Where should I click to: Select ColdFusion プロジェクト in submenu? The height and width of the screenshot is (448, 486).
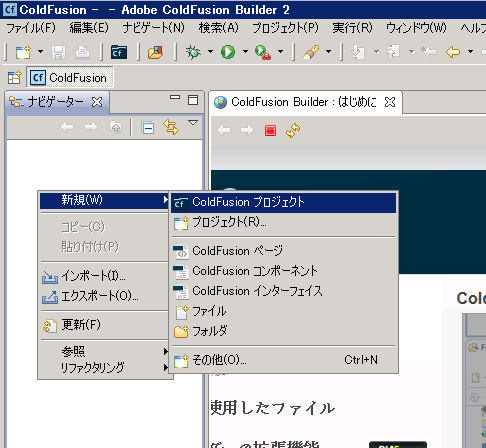[284, 202]
